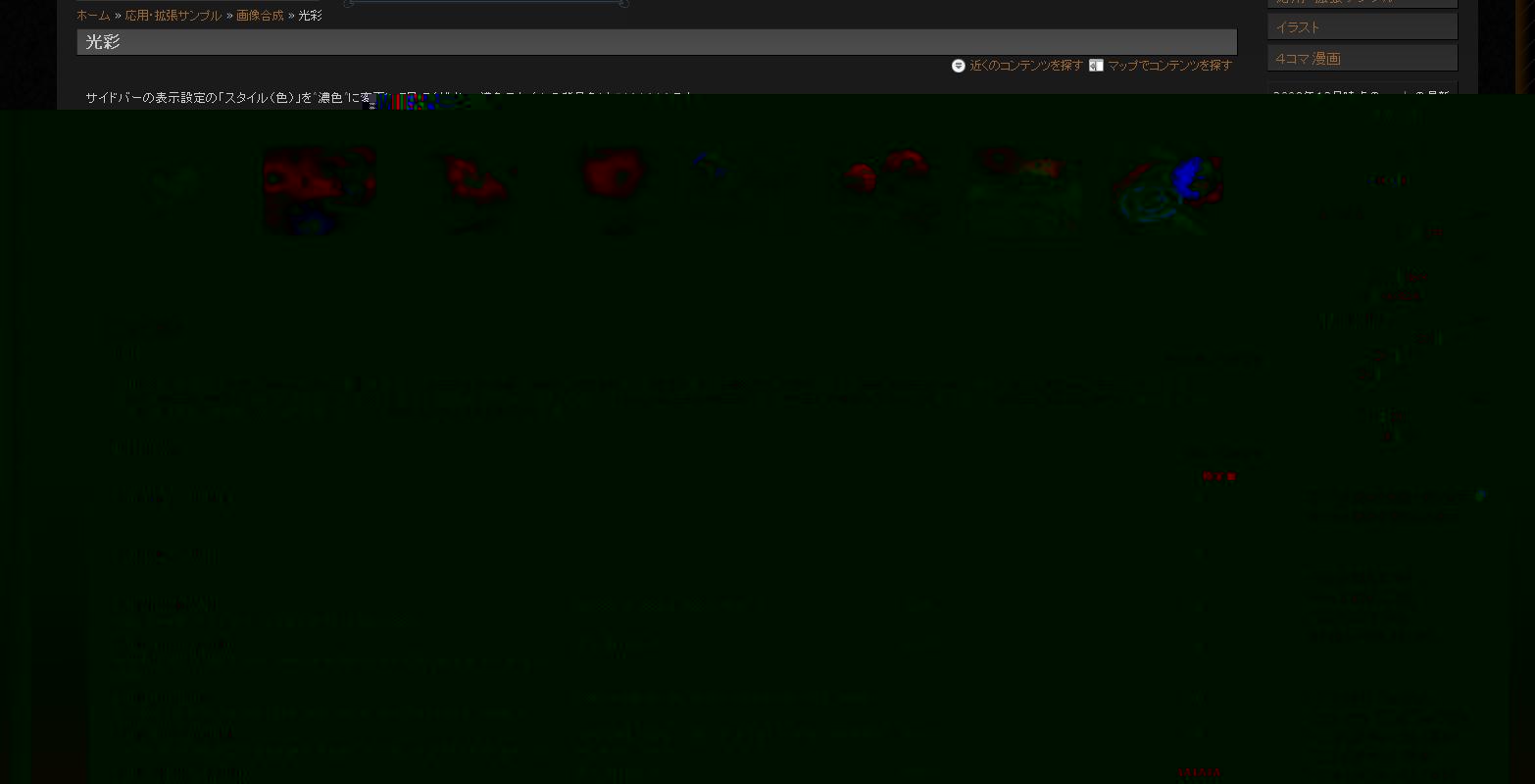Go to ホーム in the breadcrumb
The image size is (1535, 784).
point(93,16)
